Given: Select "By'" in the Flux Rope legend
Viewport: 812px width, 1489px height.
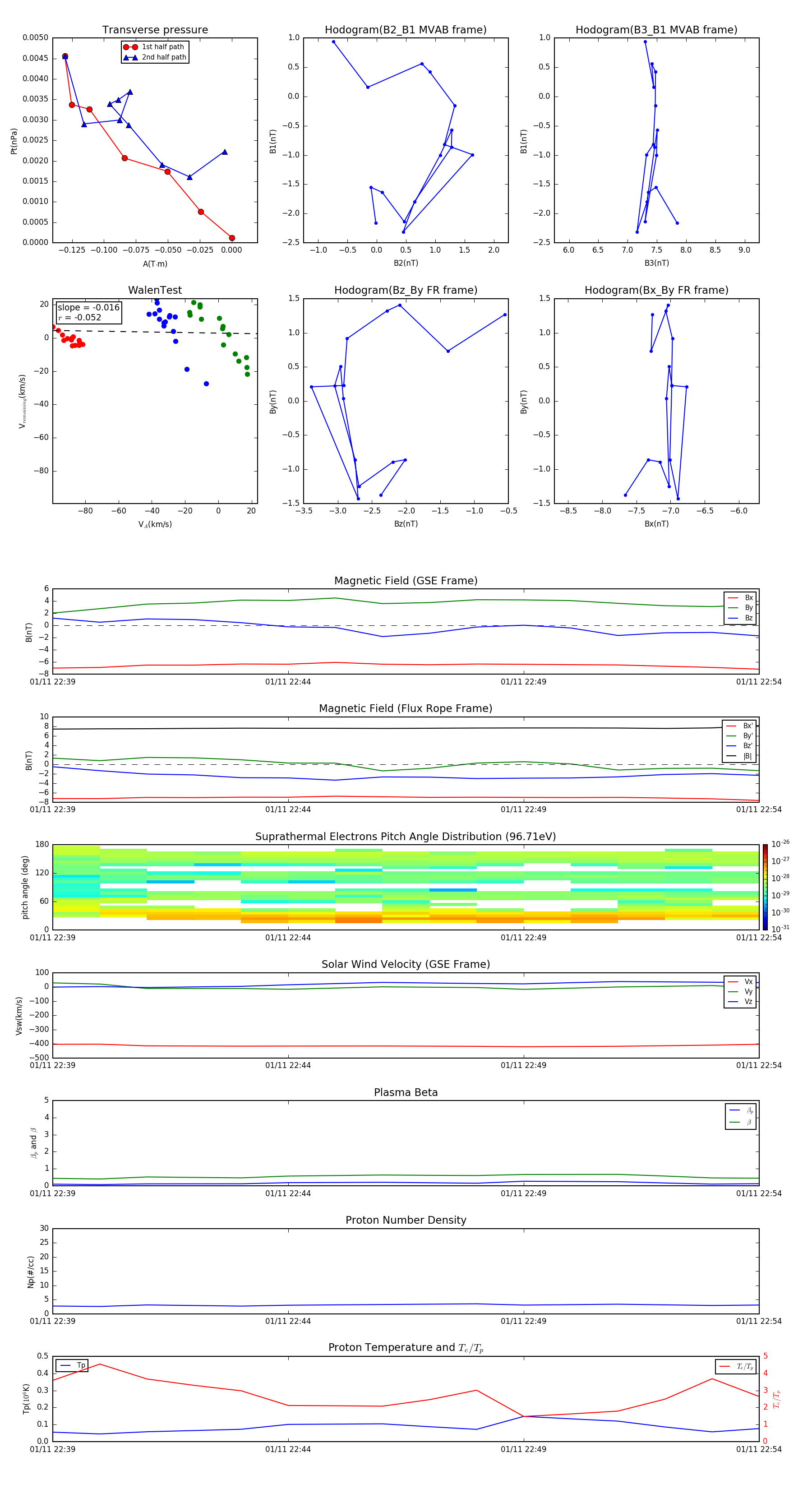Looking at the screenshot, I should coord(740,736).
